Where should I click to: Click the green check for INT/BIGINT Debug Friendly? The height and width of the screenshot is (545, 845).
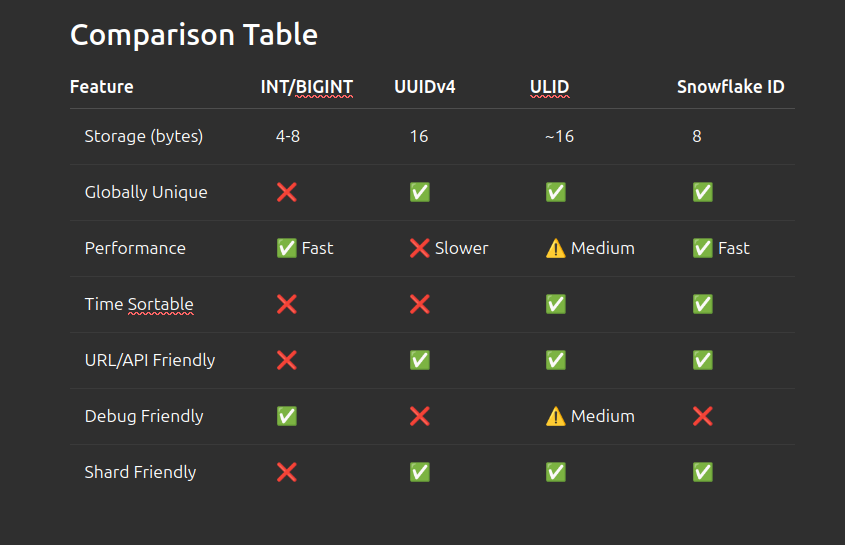[286, 416]
